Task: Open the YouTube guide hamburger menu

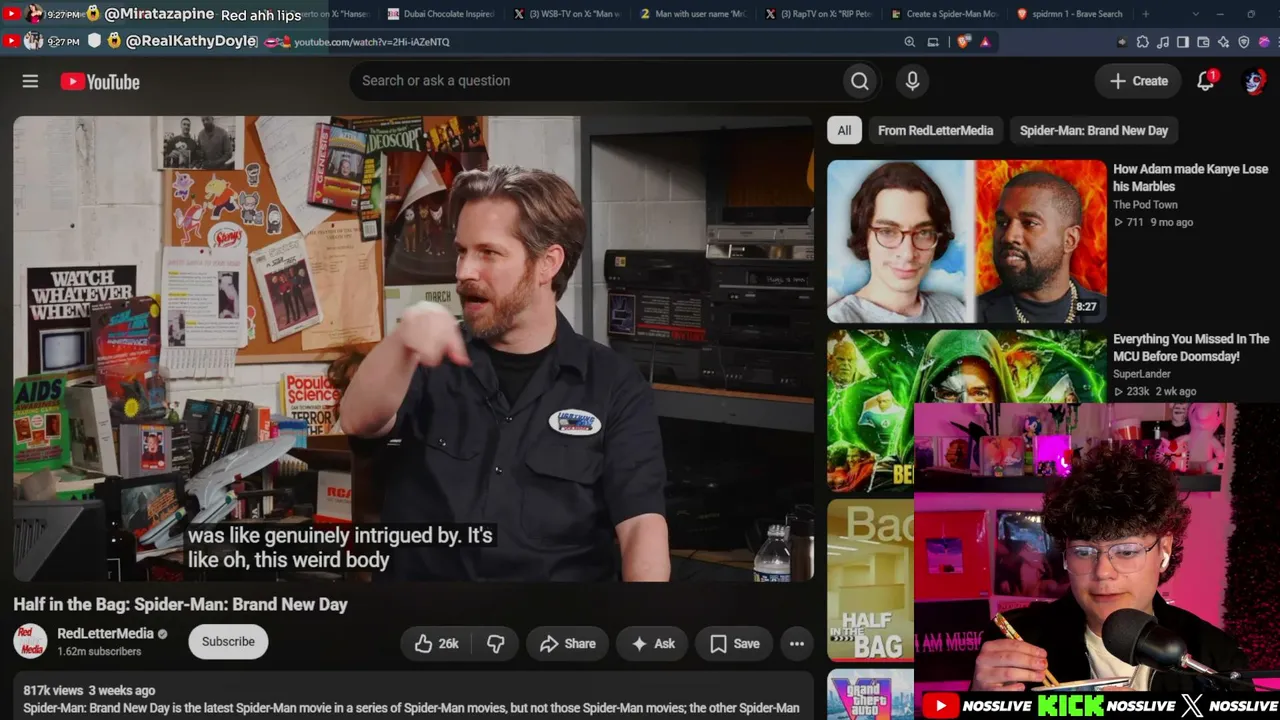Action: click(30, 81)
